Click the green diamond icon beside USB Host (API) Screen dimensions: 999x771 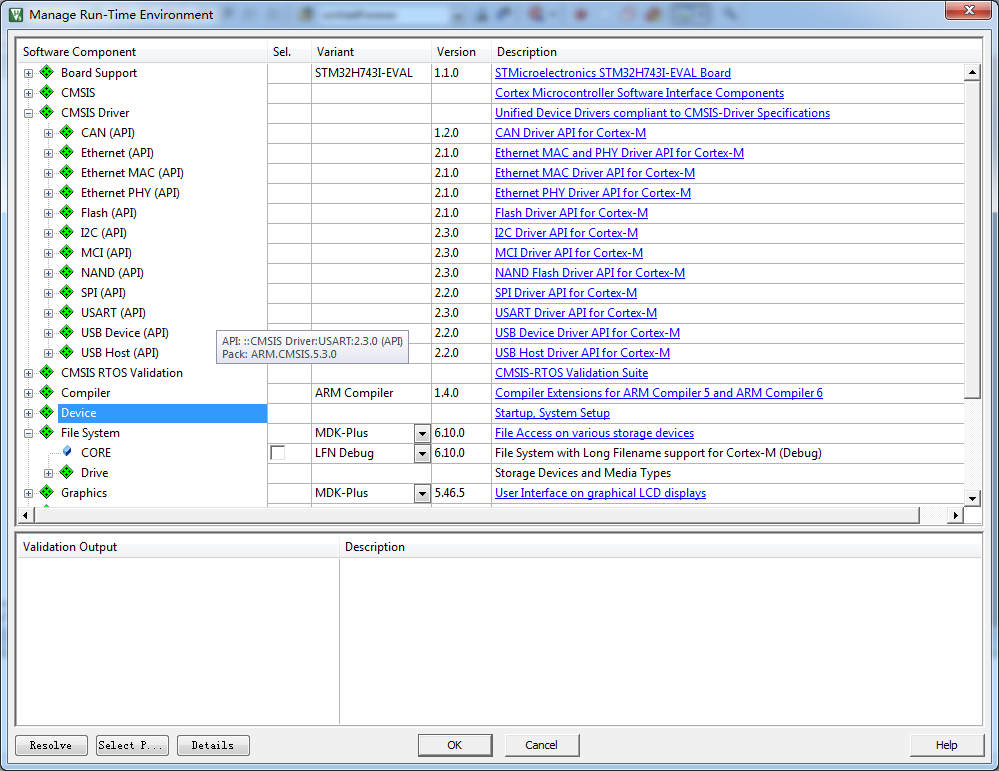pos(67,352)
